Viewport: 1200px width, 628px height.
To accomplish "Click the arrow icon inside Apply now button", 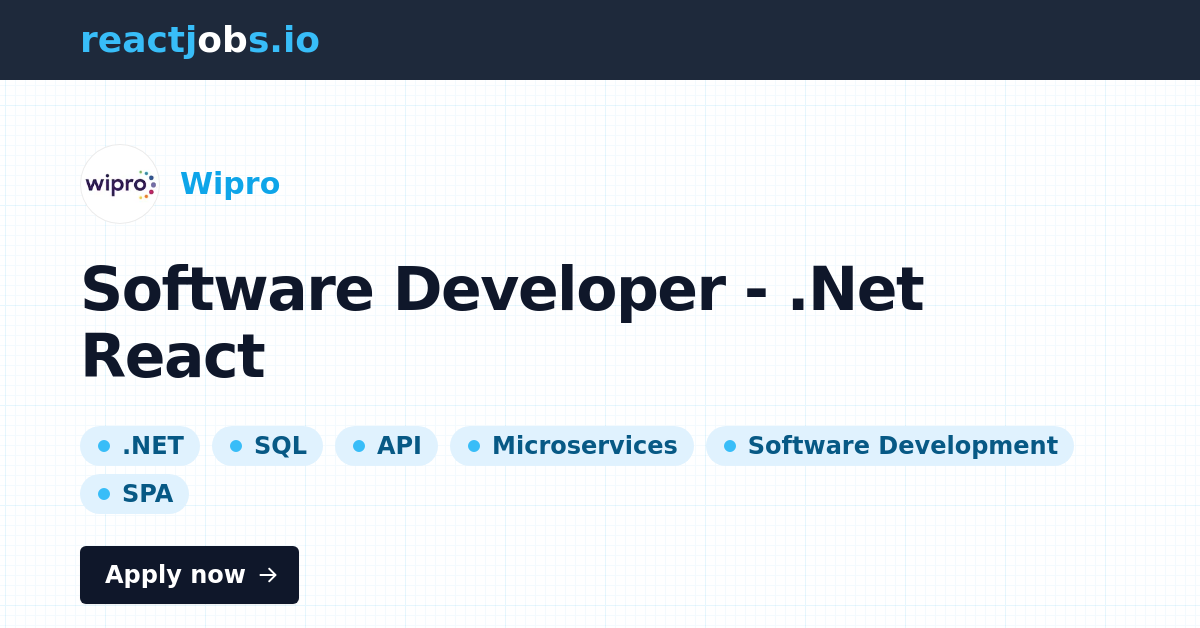I will tap(268, 575).
